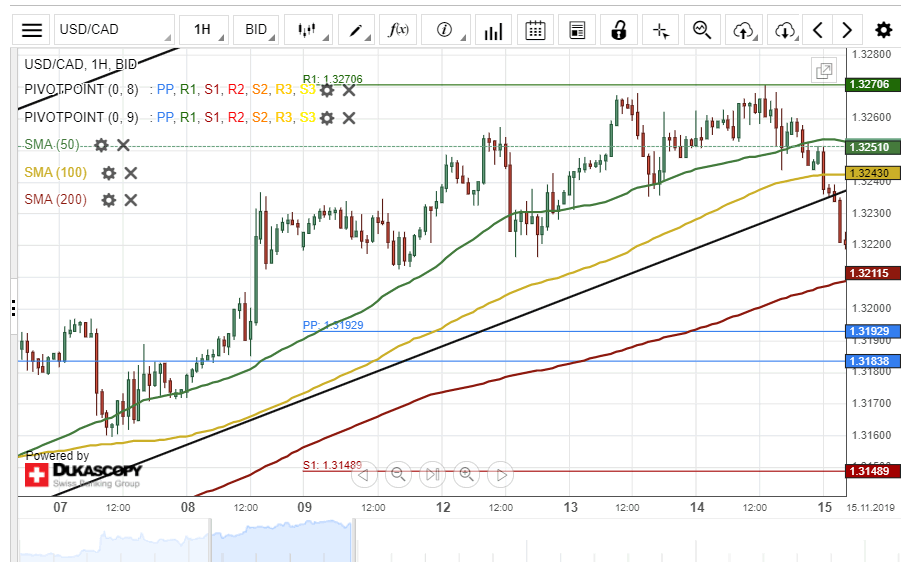The image size is (909, 565).
Task: Click the calendar icon in toolbar
Action: (535, 30)
